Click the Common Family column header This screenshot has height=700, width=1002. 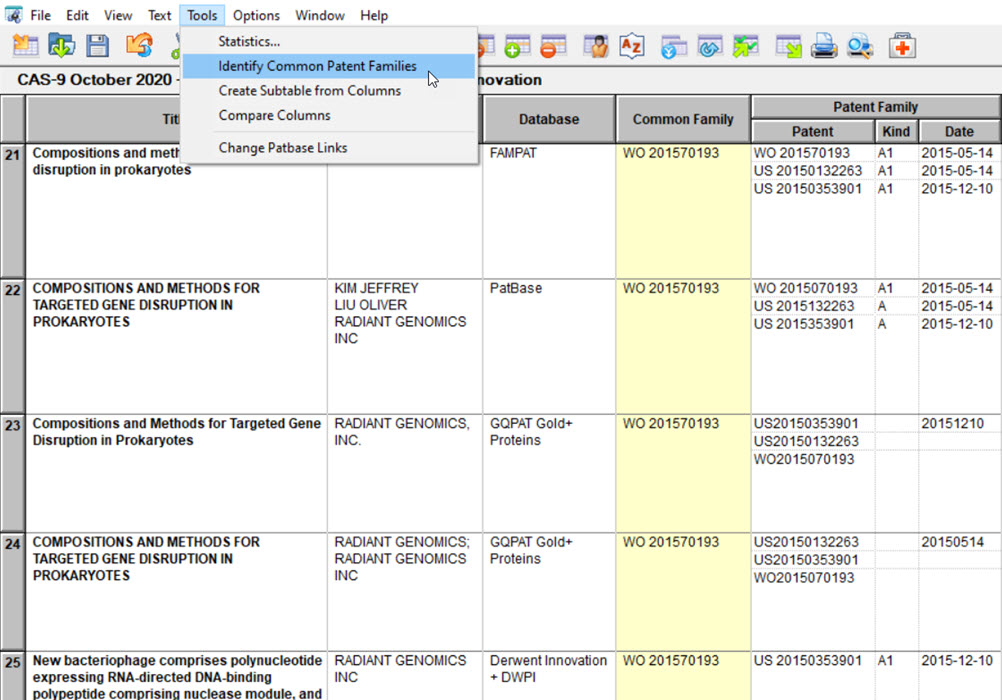683,119
